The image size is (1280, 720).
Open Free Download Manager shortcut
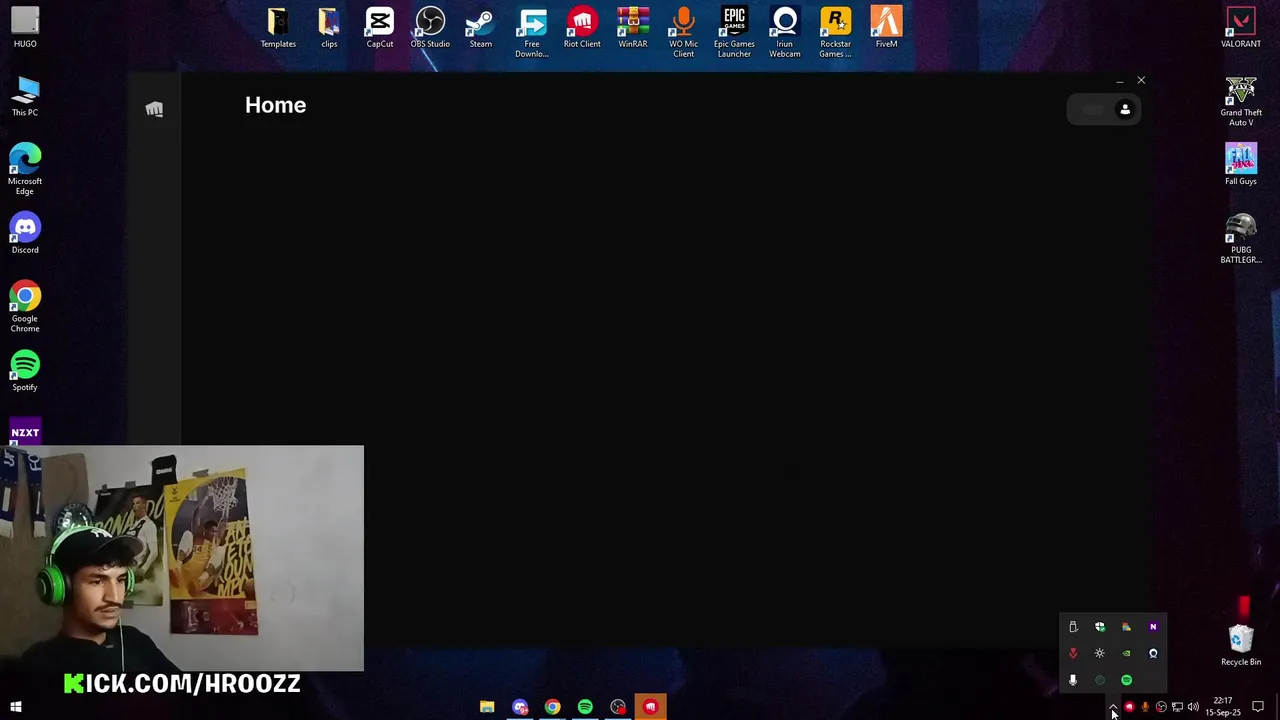[532, 33]
